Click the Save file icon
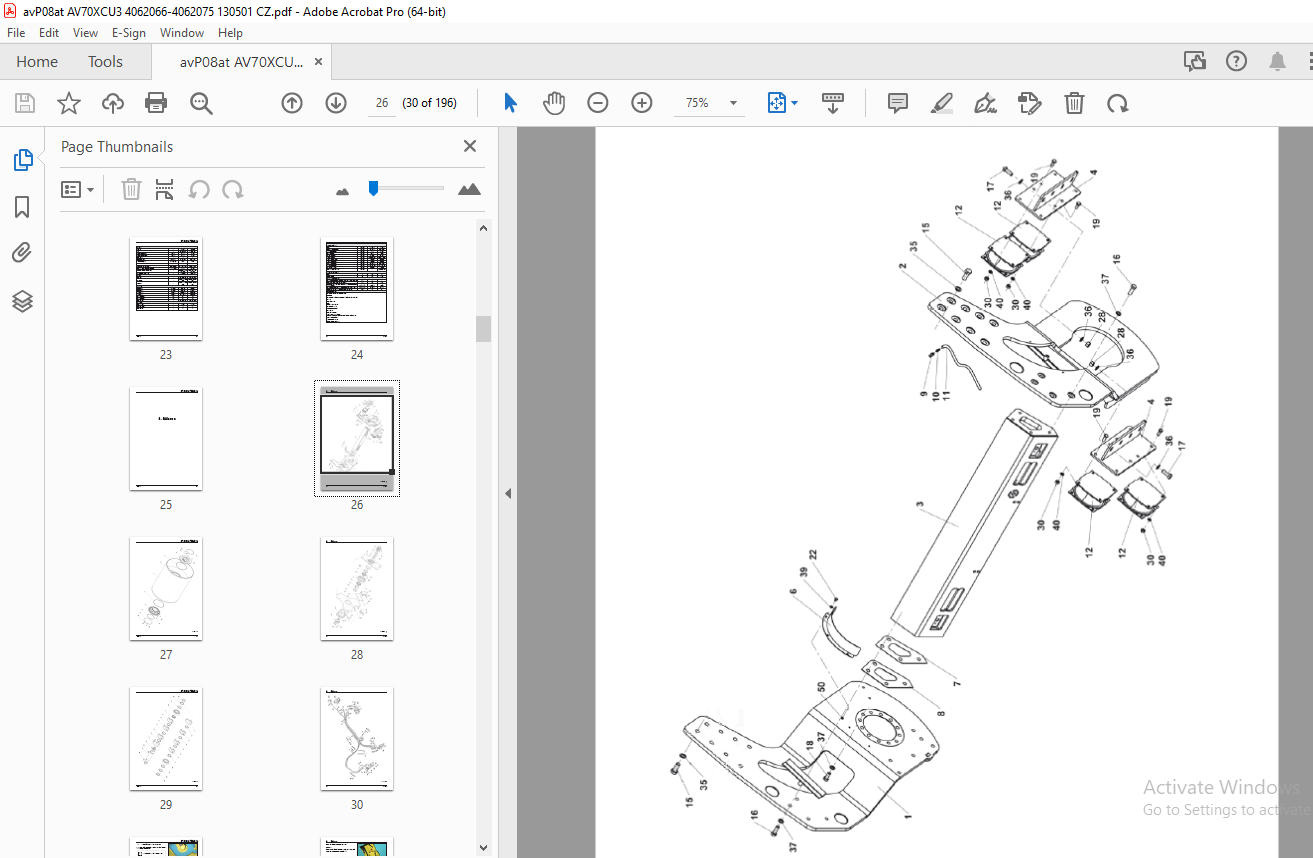Viewport: 1313px width, 858px height. [x=25, y=103]
